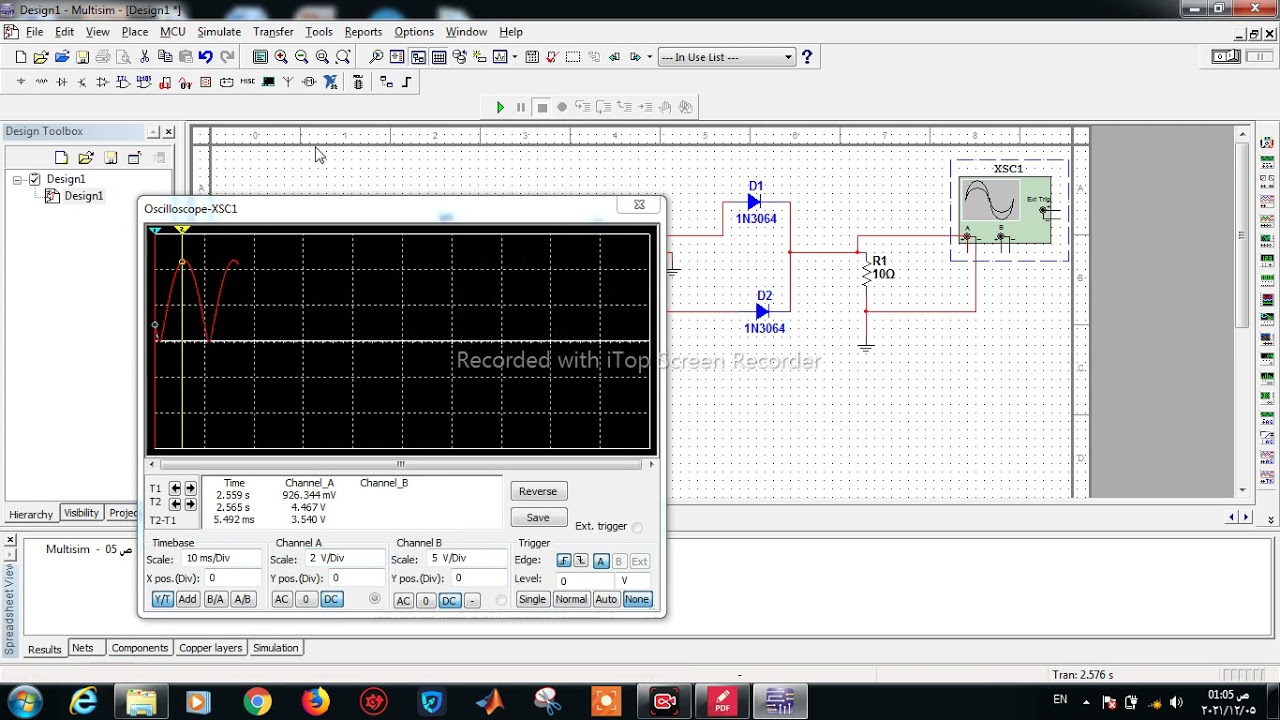Set trigger mode to Normal

571,599
